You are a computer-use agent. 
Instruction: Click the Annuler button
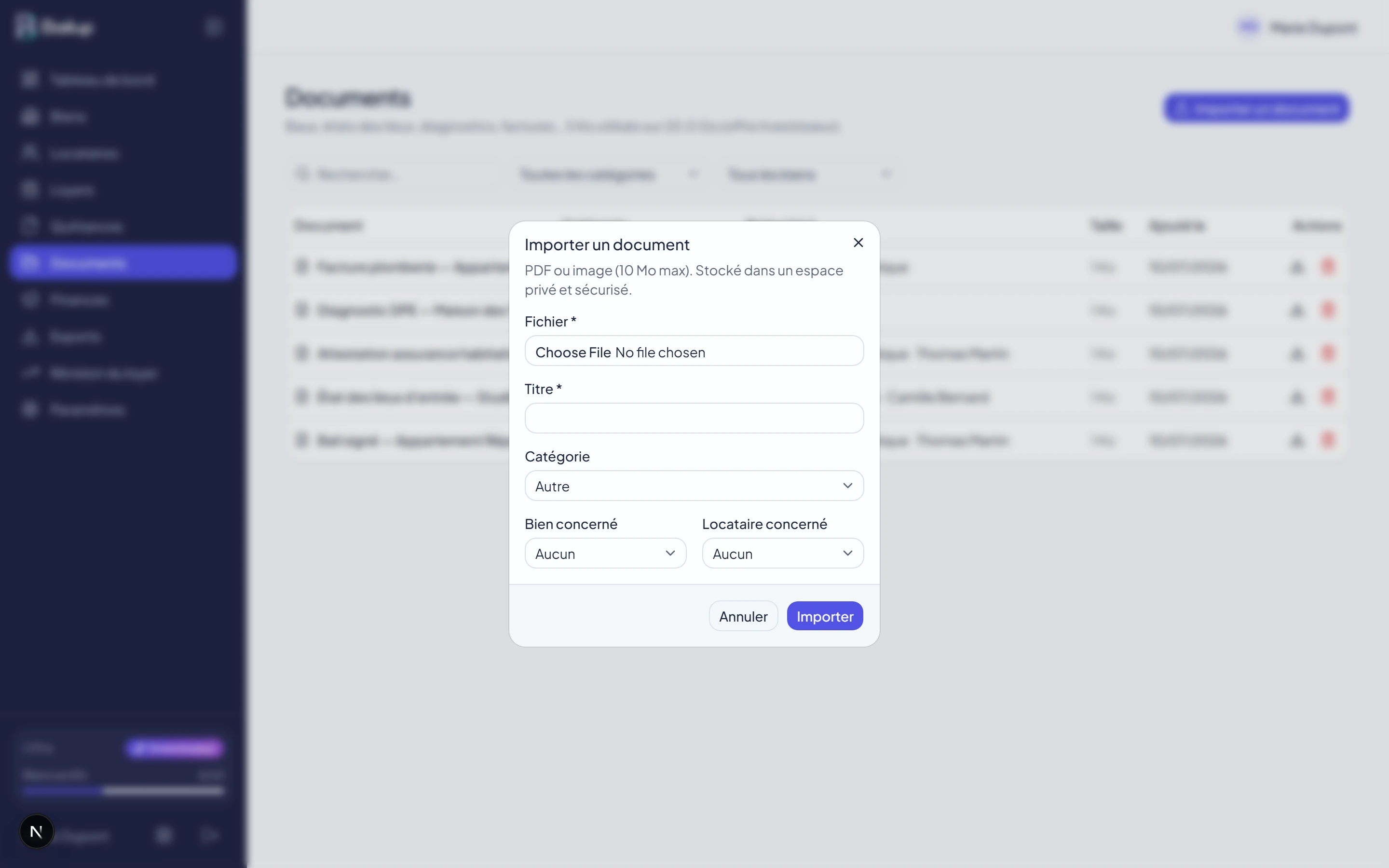click(743, 616)
